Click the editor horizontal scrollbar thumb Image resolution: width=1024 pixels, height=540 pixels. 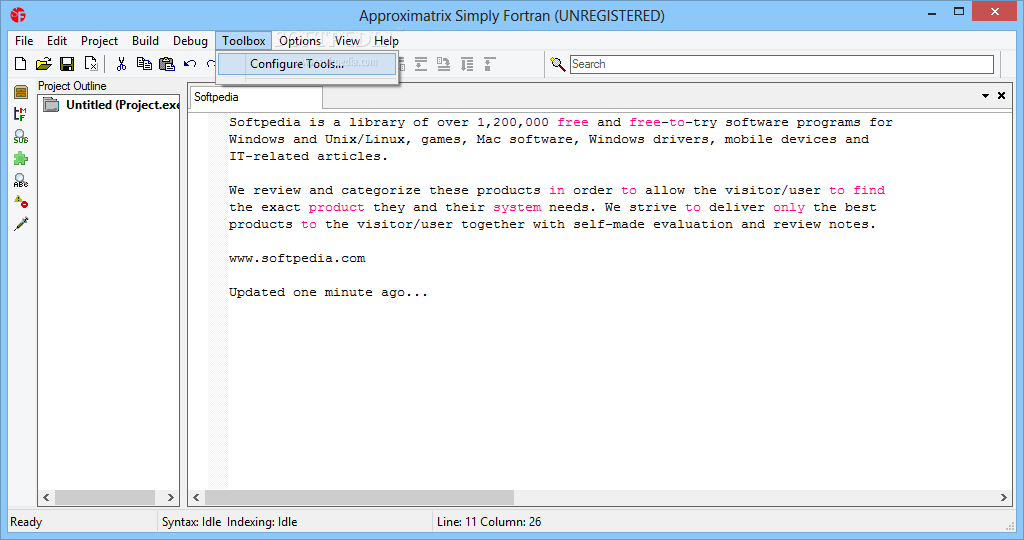click(360, 498)
